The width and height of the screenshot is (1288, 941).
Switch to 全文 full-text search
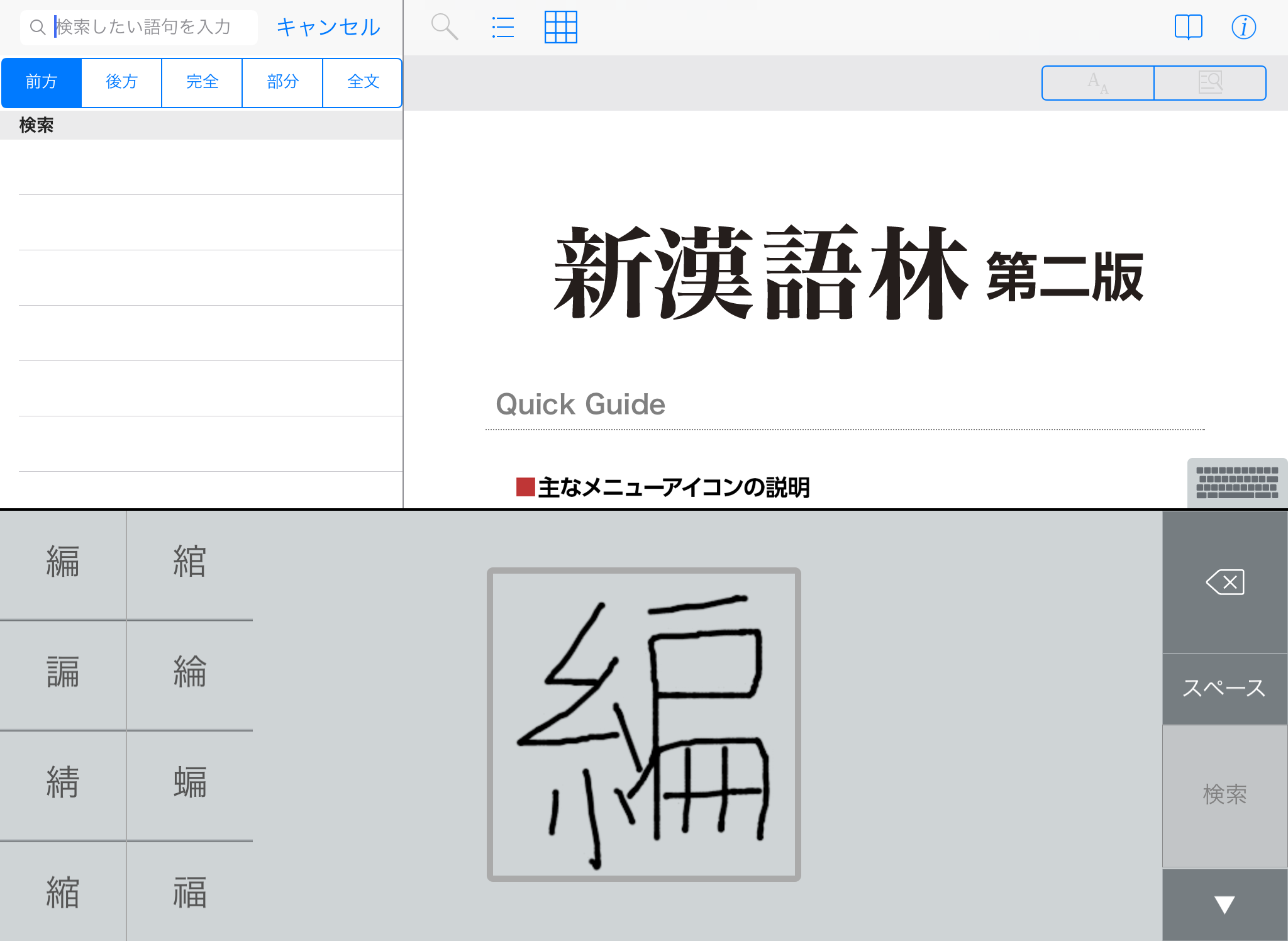[x=363, y=82]
